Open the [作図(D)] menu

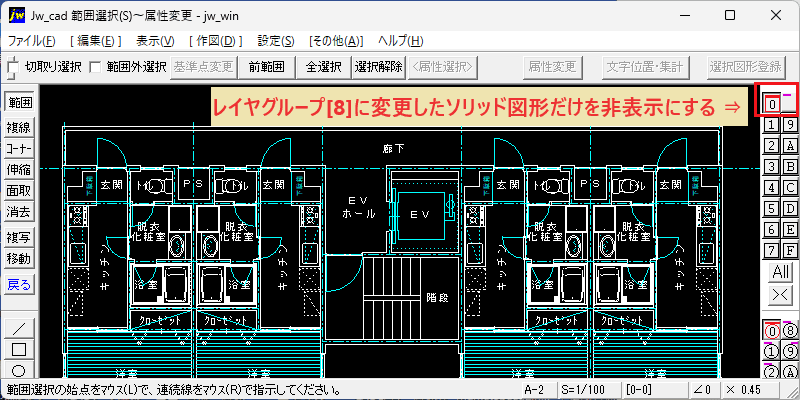tap(215, 41)
